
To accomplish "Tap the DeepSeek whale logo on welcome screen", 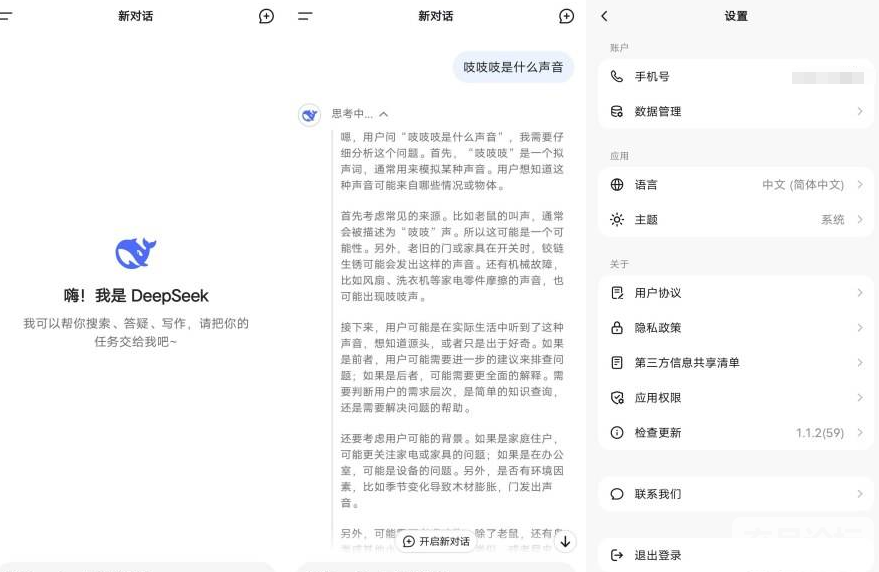I will (136, 253).
